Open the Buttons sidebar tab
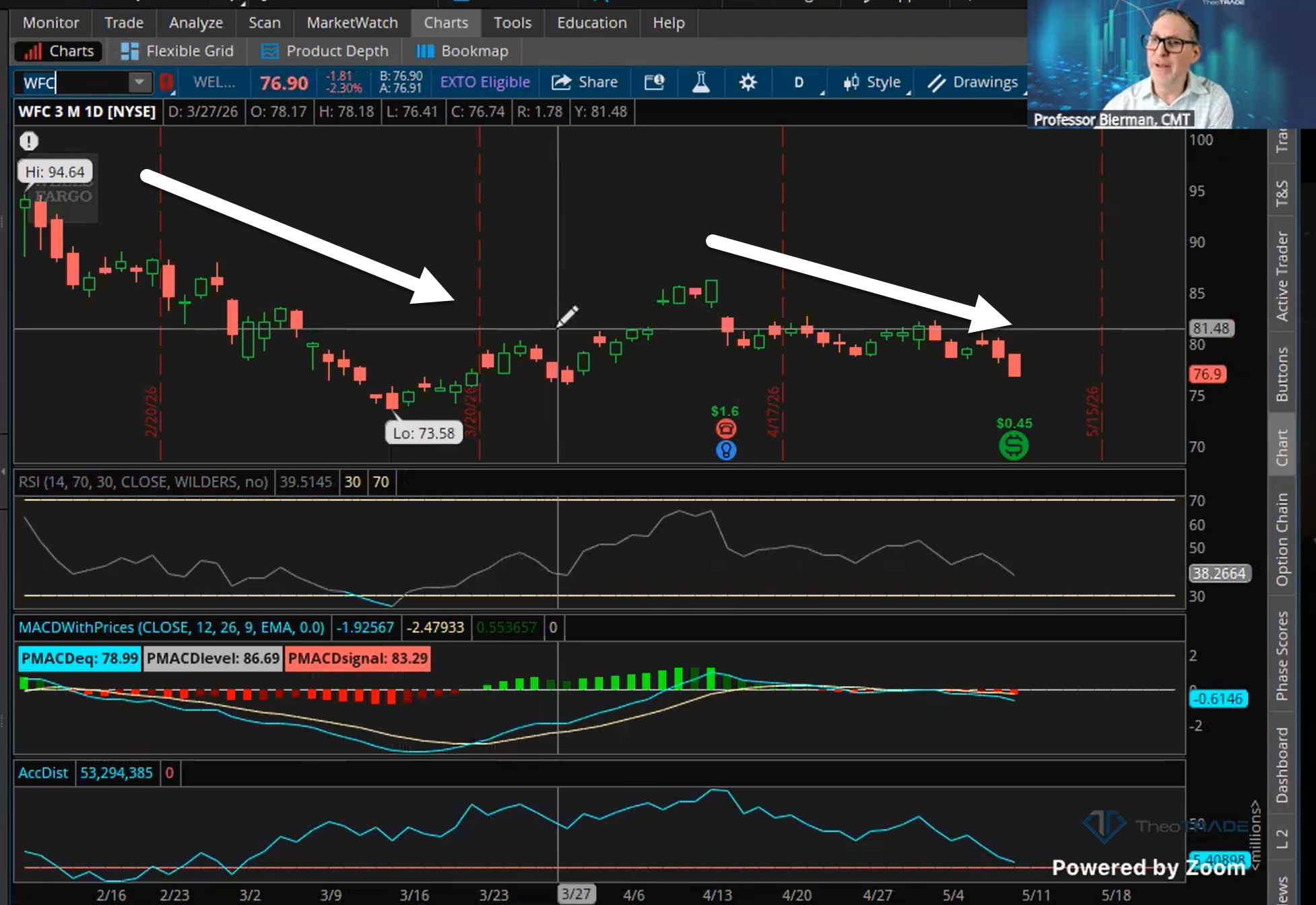1316x905 pixels. click(1282, 374)
